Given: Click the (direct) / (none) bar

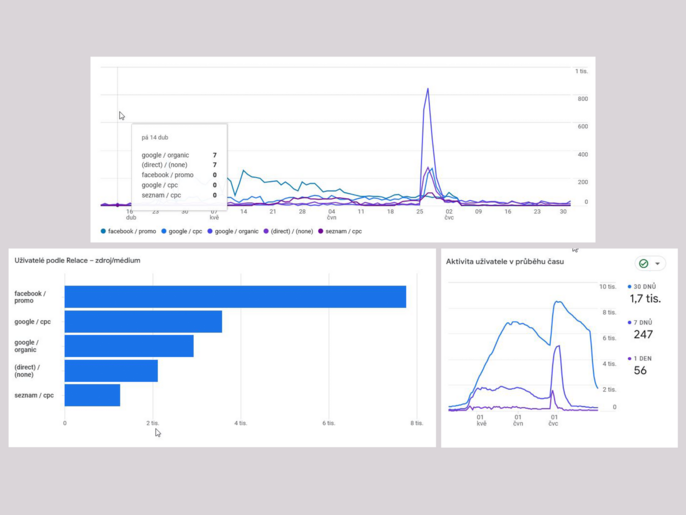Looking at the screenshot, I should click(111, 371).
